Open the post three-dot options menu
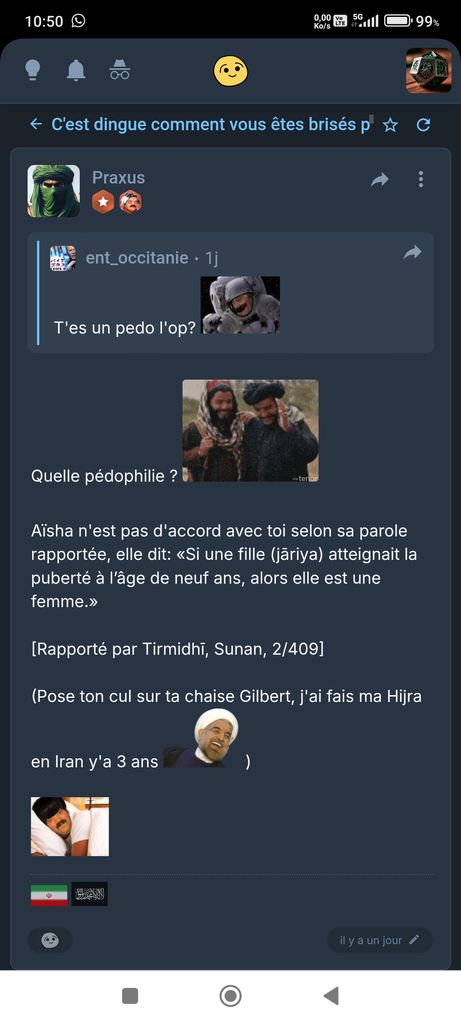This screenshot has width=461, height=1024. pyautogui.click(x=421, y=179)
